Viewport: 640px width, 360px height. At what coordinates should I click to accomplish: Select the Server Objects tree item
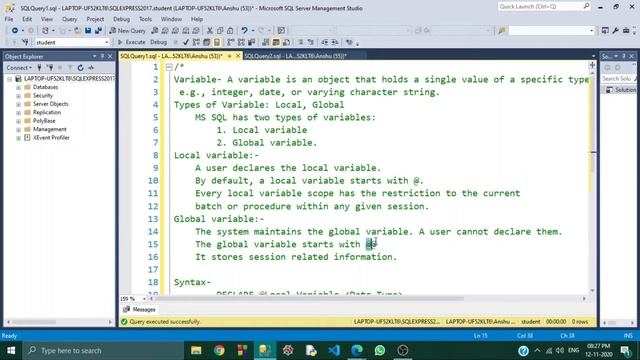[x=51, y=104]
